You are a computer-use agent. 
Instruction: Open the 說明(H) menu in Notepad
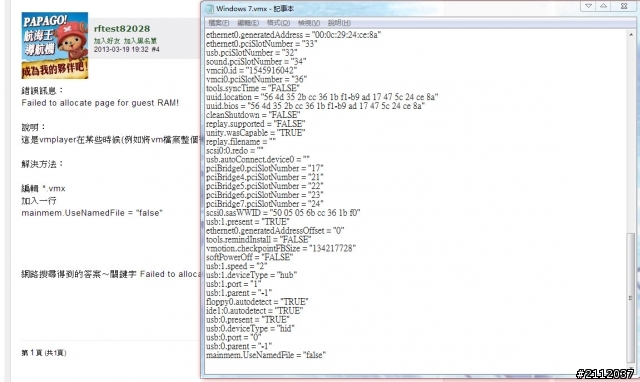pos(339,23)
